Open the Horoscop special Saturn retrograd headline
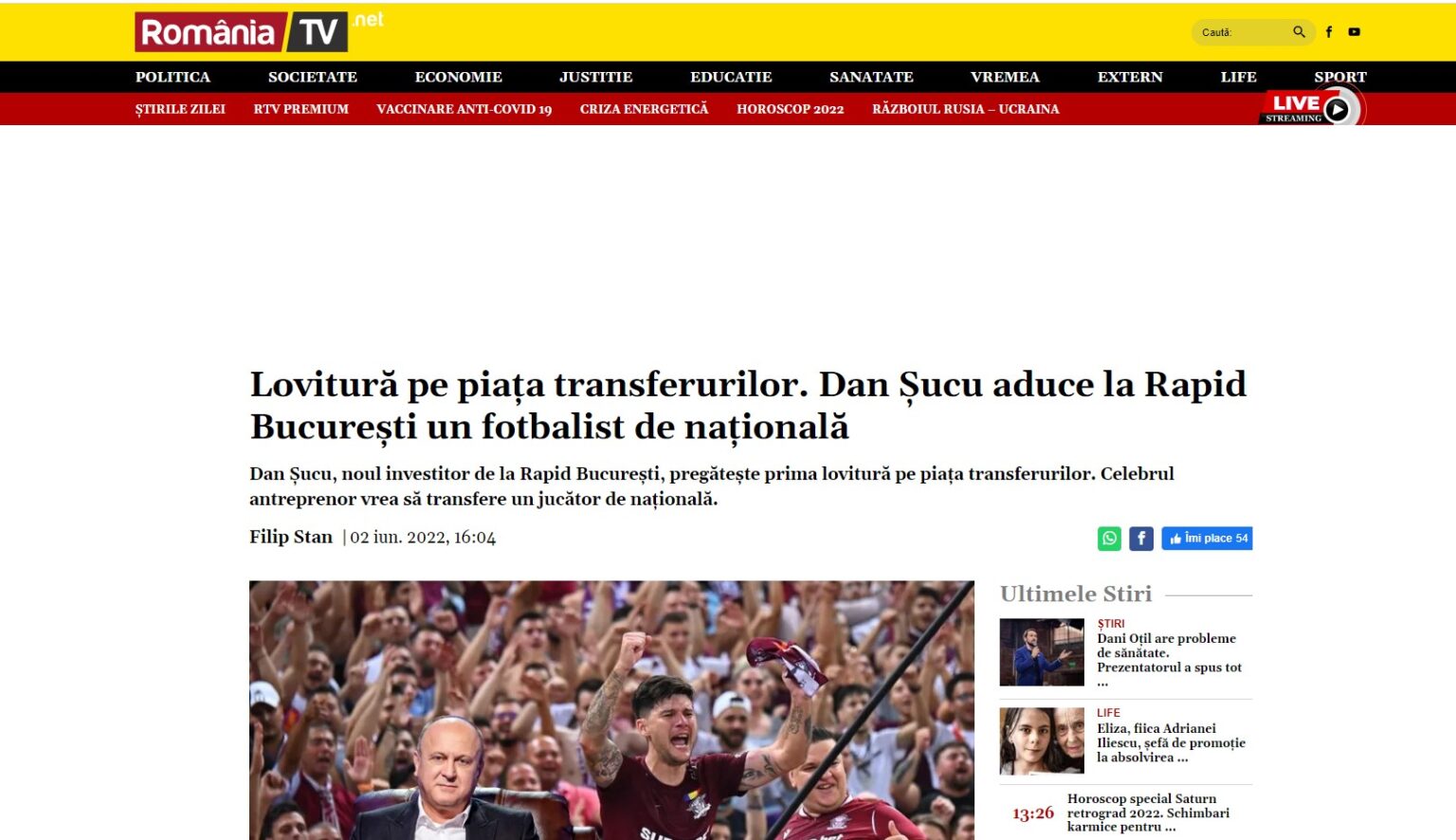1456x840 pixels. [1148, 813]
